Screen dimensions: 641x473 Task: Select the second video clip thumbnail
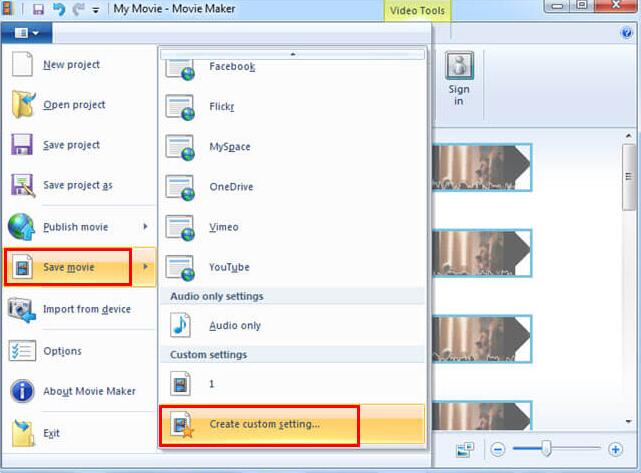482,253
